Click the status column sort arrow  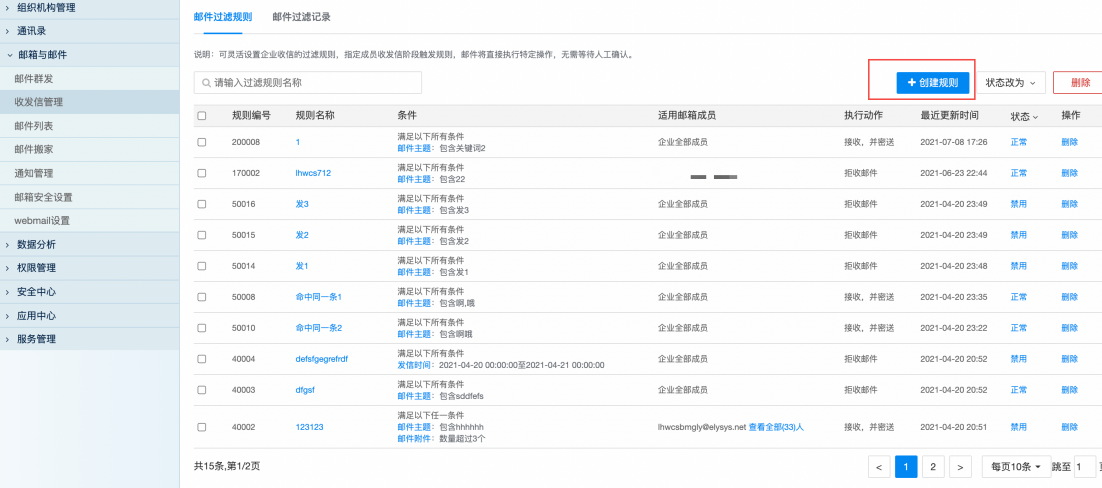[1035, 117]
